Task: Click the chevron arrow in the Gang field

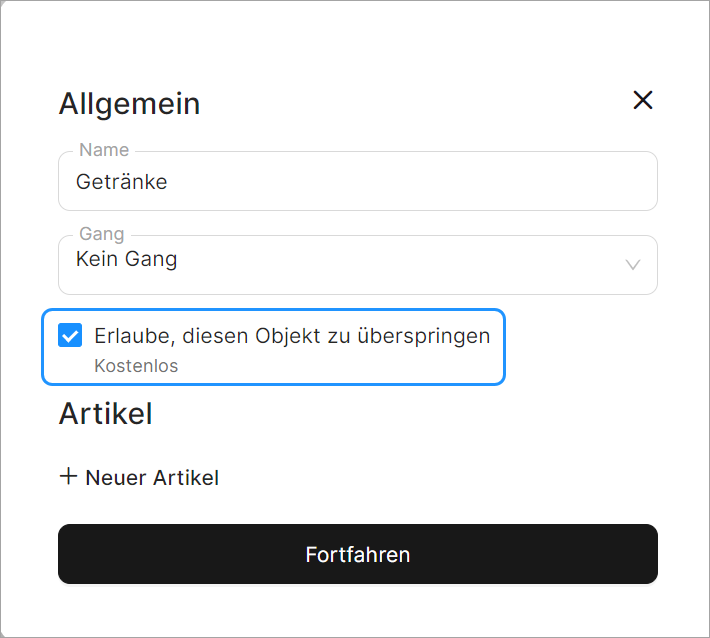Action: pos(633,265)
